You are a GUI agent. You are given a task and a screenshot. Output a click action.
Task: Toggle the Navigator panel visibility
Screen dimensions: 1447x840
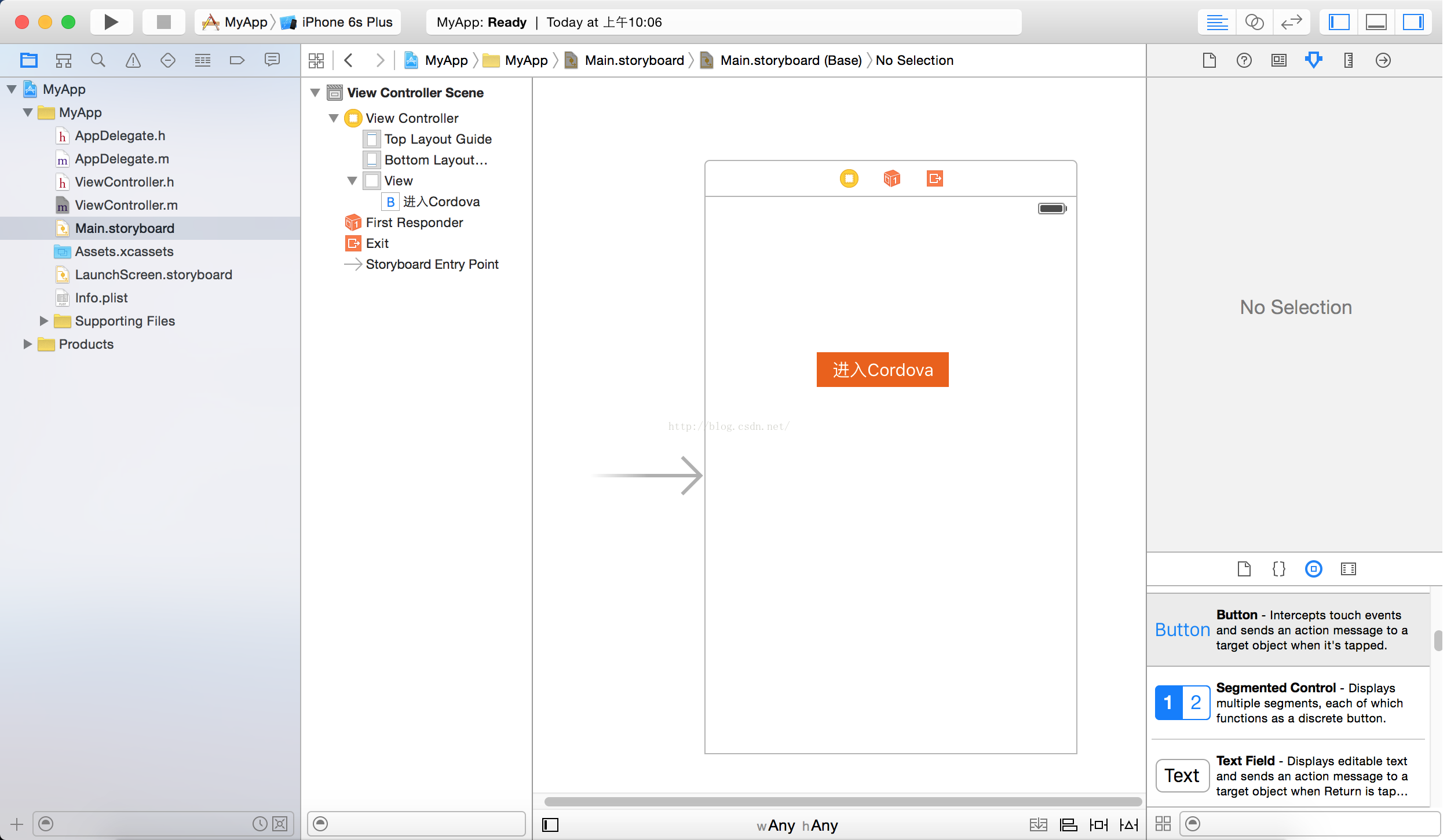click(x=1339, y=22)
